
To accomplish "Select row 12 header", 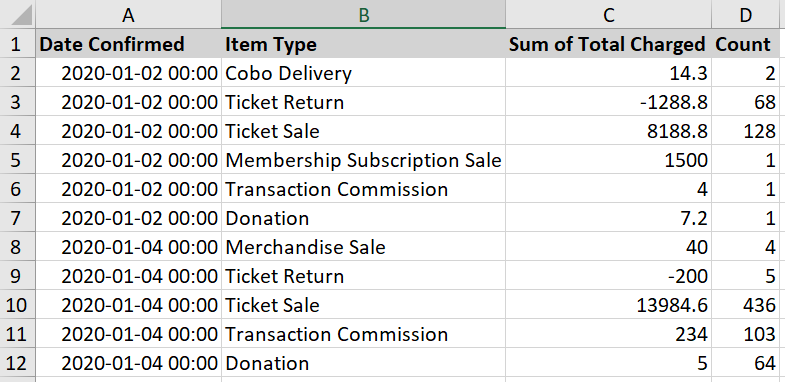I will (x=18, y=363).
